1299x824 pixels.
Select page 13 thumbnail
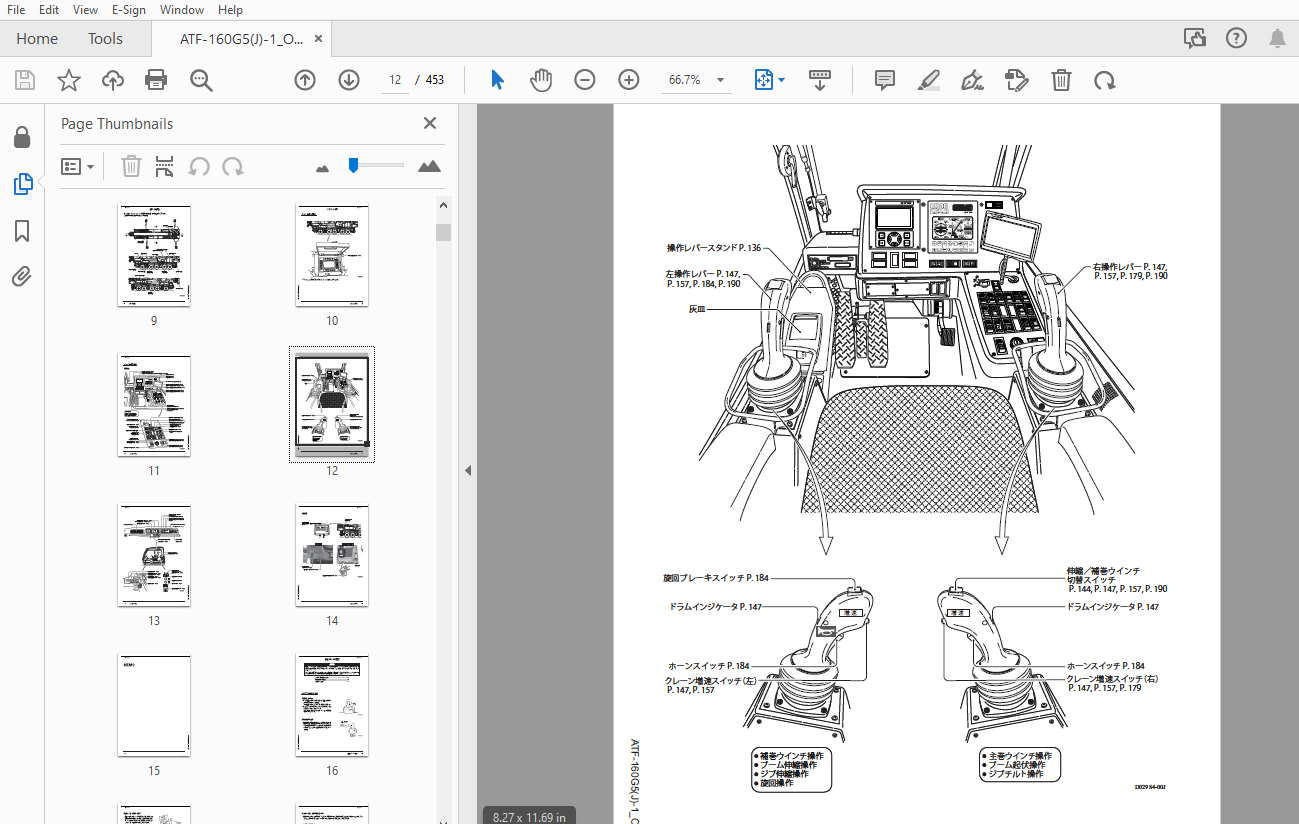pyautogui.click(x=154, y=556)
